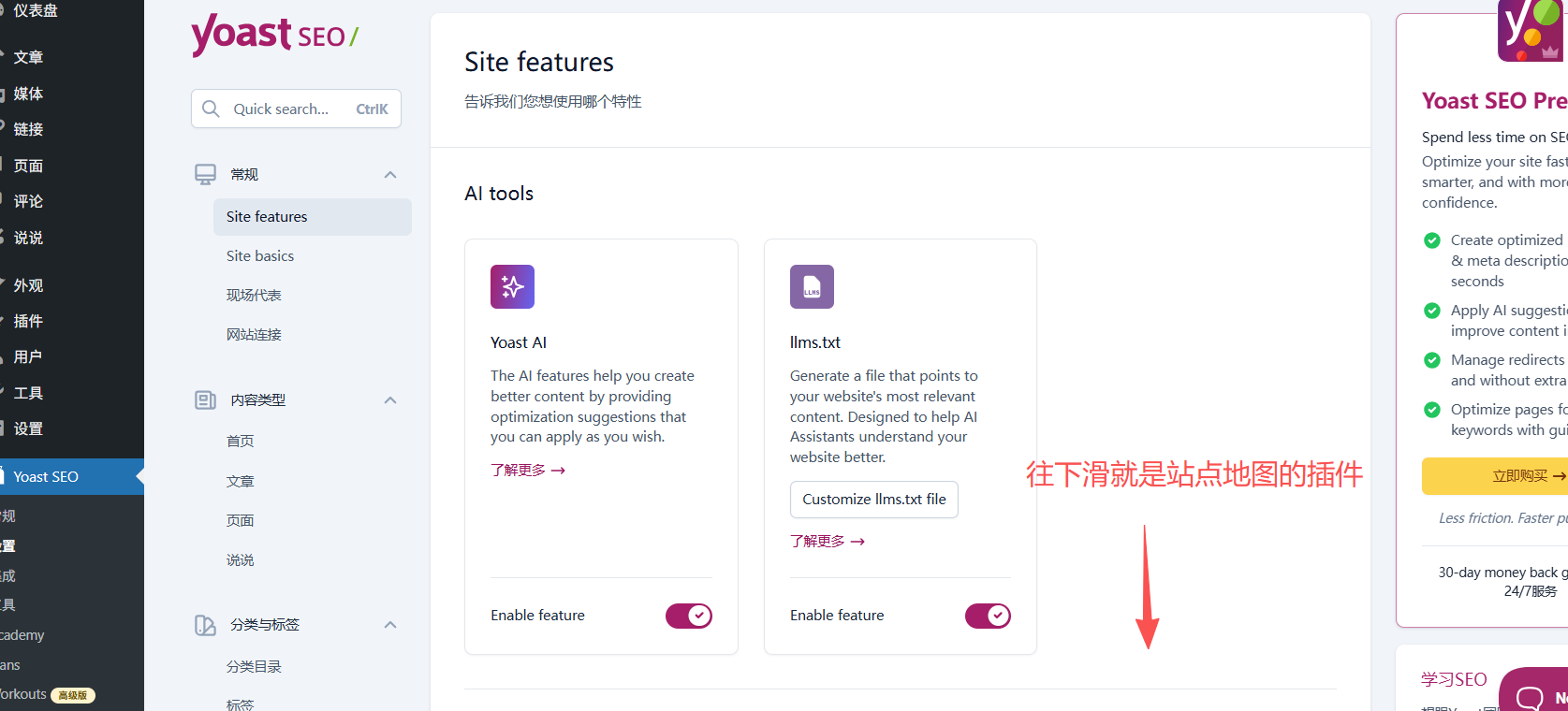Collapse the 常规 section
Viewport: 1568px width, 711px height.
click(x=390, y=175)
